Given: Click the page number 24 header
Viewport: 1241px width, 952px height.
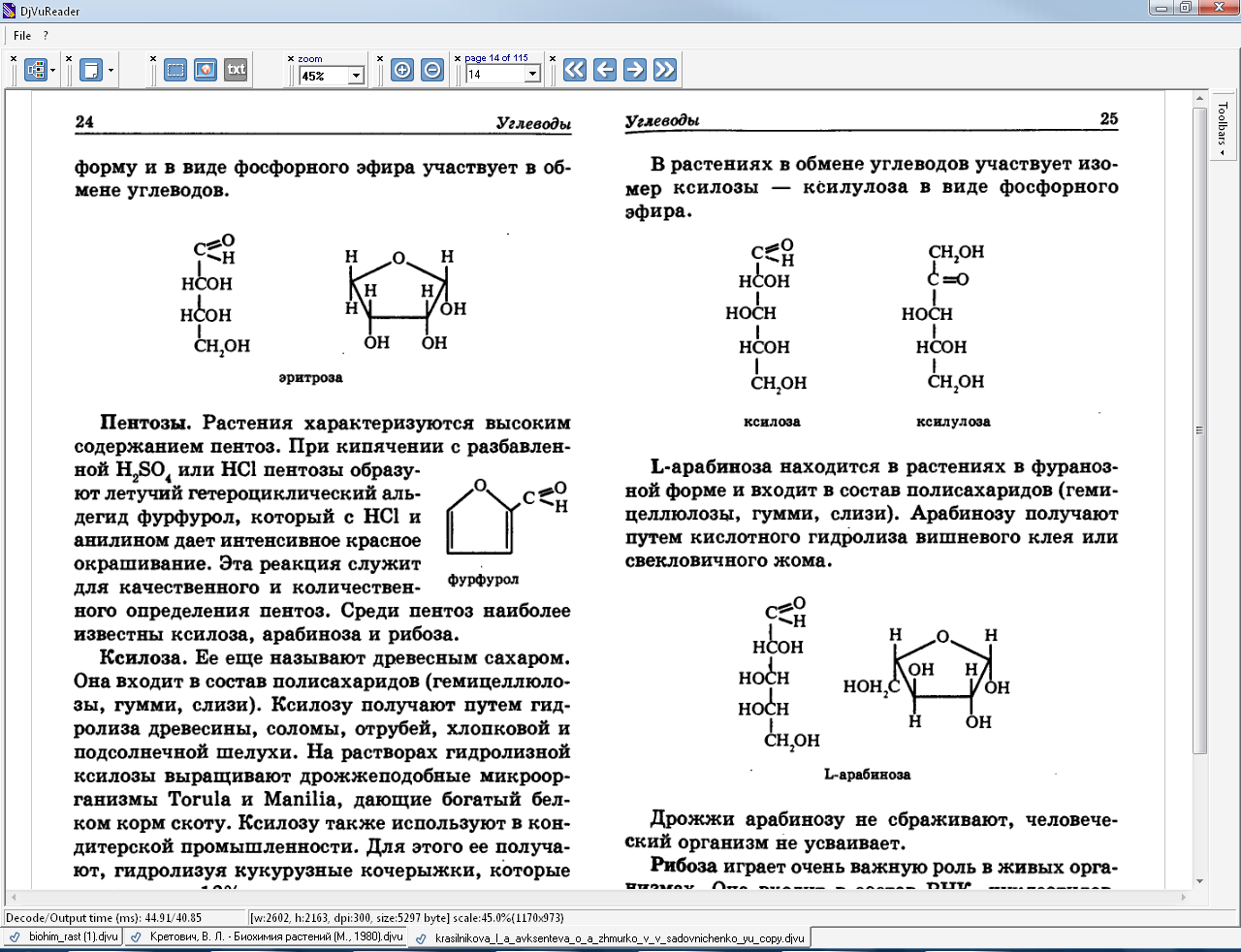Looking at the screenshot, I should pyautogui.click(x=84, y=121).
